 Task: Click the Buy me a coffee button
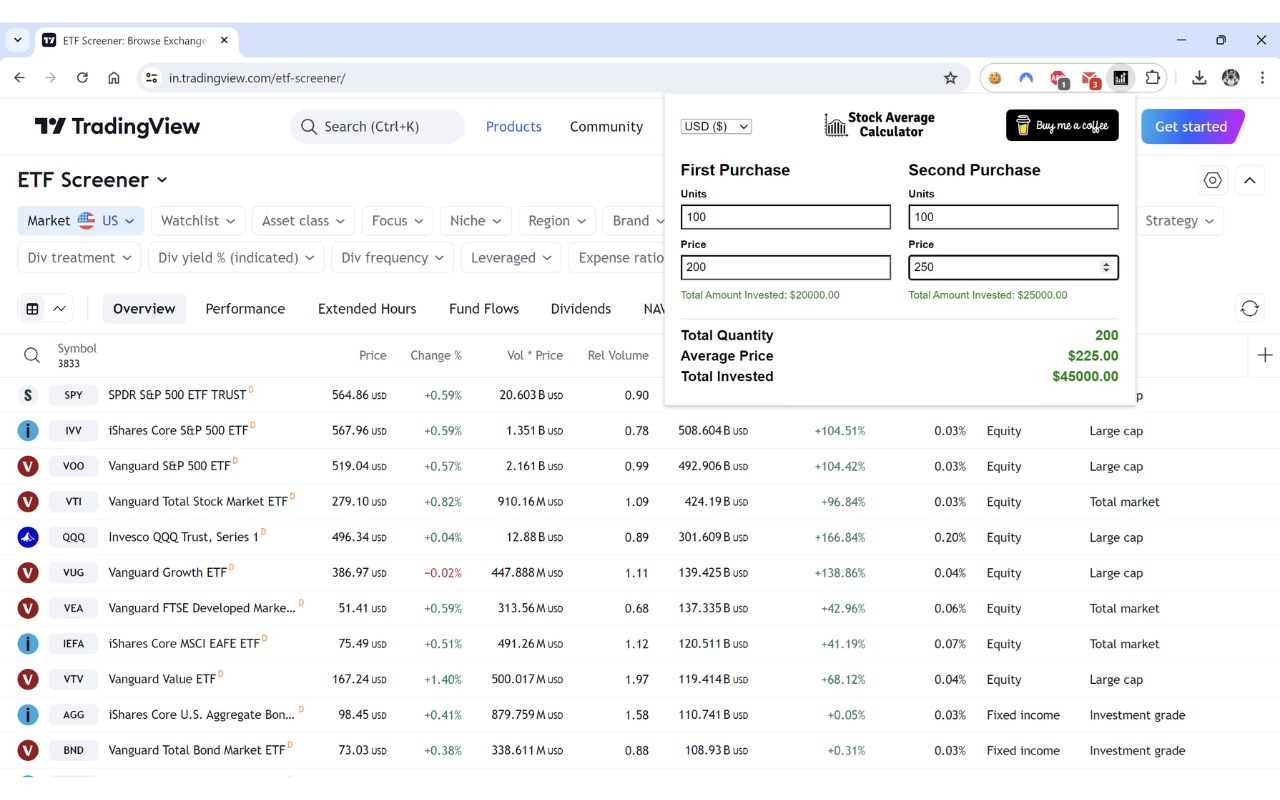coord(1062,126)
